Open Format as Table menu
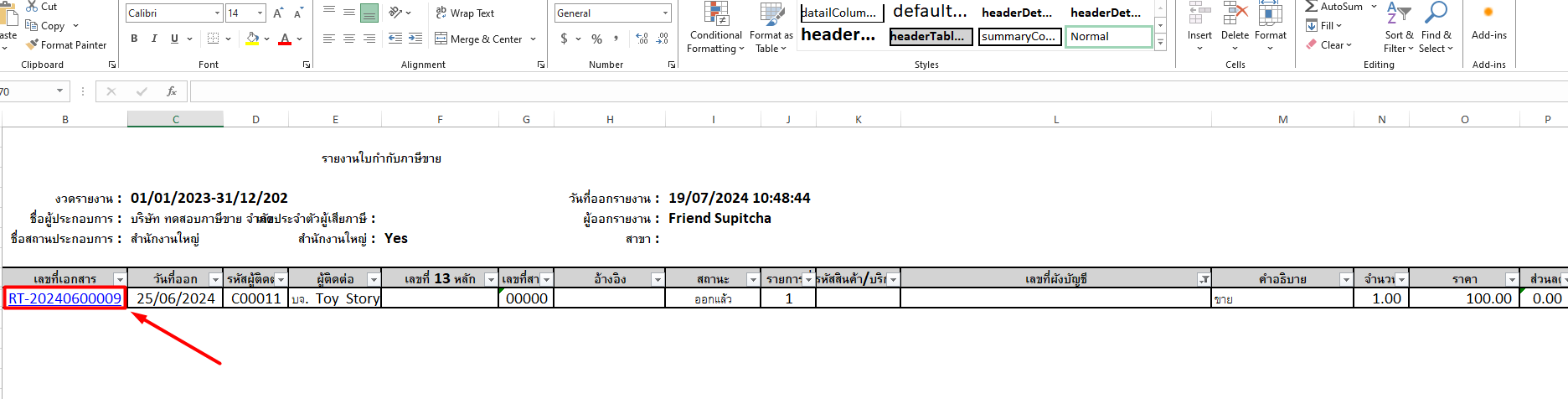The height and width of the screenshot is (399, 1568). (x=771, y=28)
